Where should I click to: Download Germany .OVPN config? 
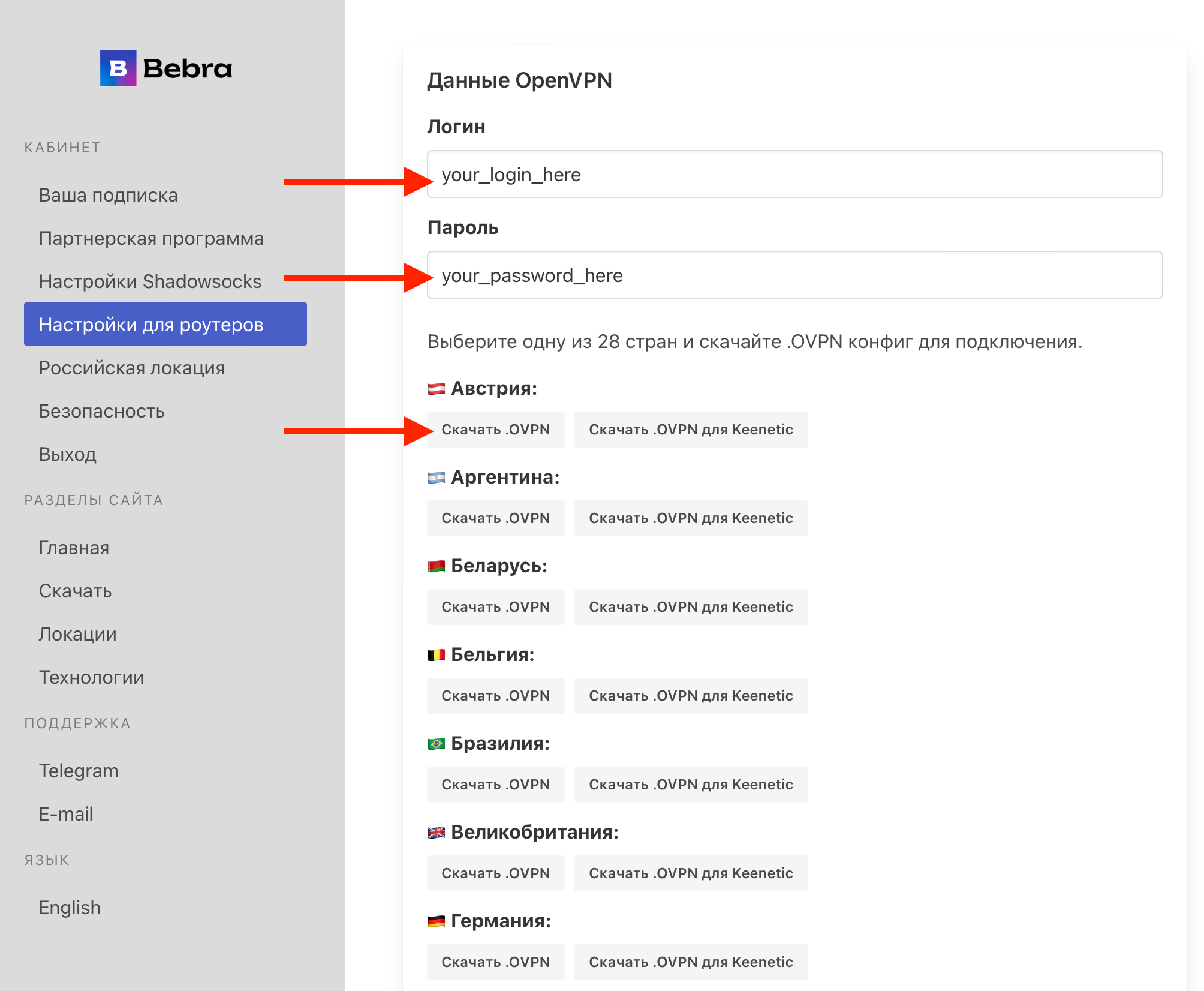[495, 962]
